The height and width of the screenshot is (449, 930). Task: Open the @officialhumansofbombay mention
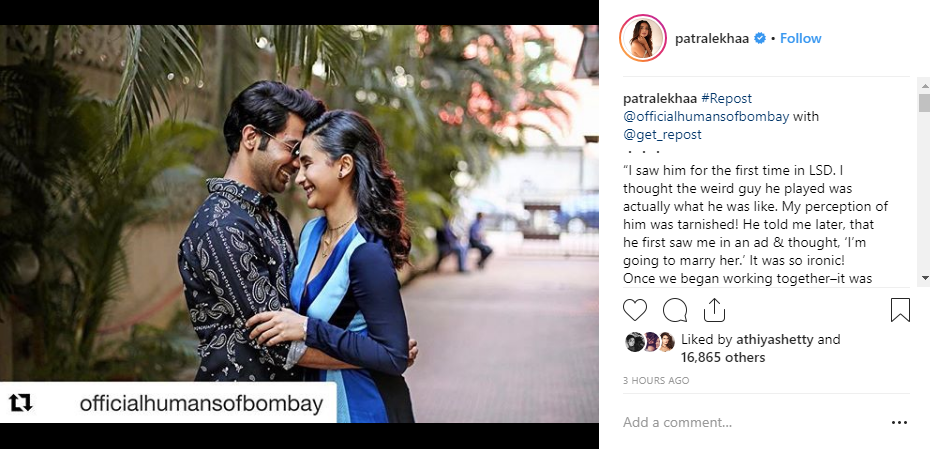point(706,116)
